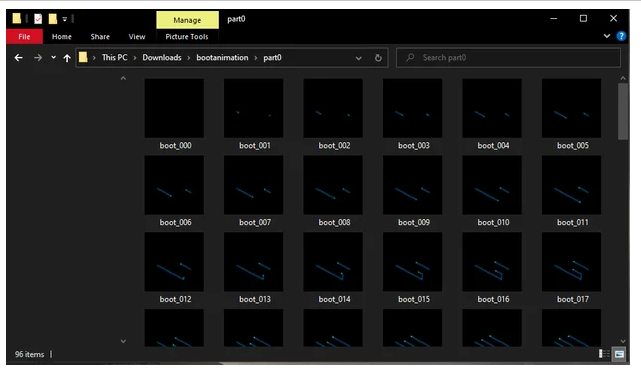Screen dimensions: 641x377
Task: Go back with the left arrow
Action: tap(18, 58)
